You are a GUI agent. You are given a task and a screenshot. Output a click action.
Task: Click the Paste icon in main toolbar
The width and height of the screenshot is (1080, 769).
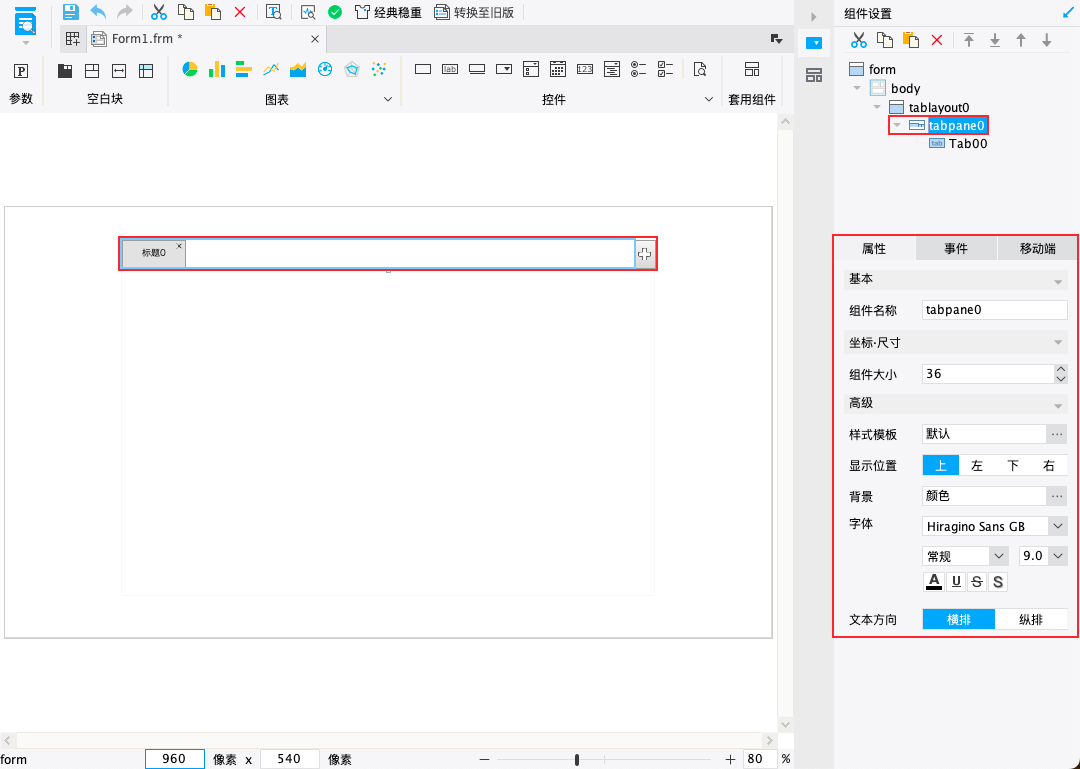213,12
